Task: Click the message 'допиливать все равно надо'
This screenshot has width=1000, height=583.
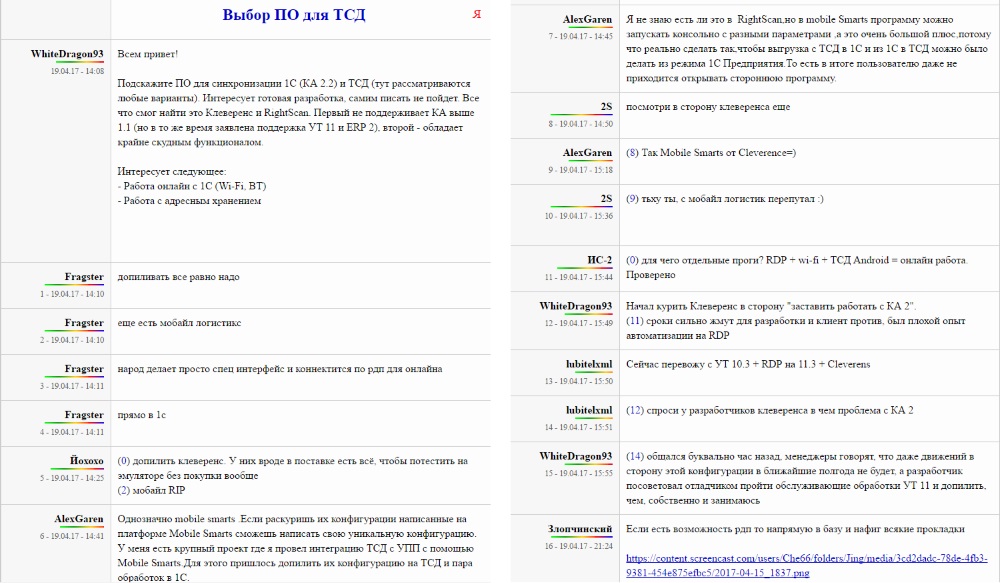Action: (x=179, y=277)
